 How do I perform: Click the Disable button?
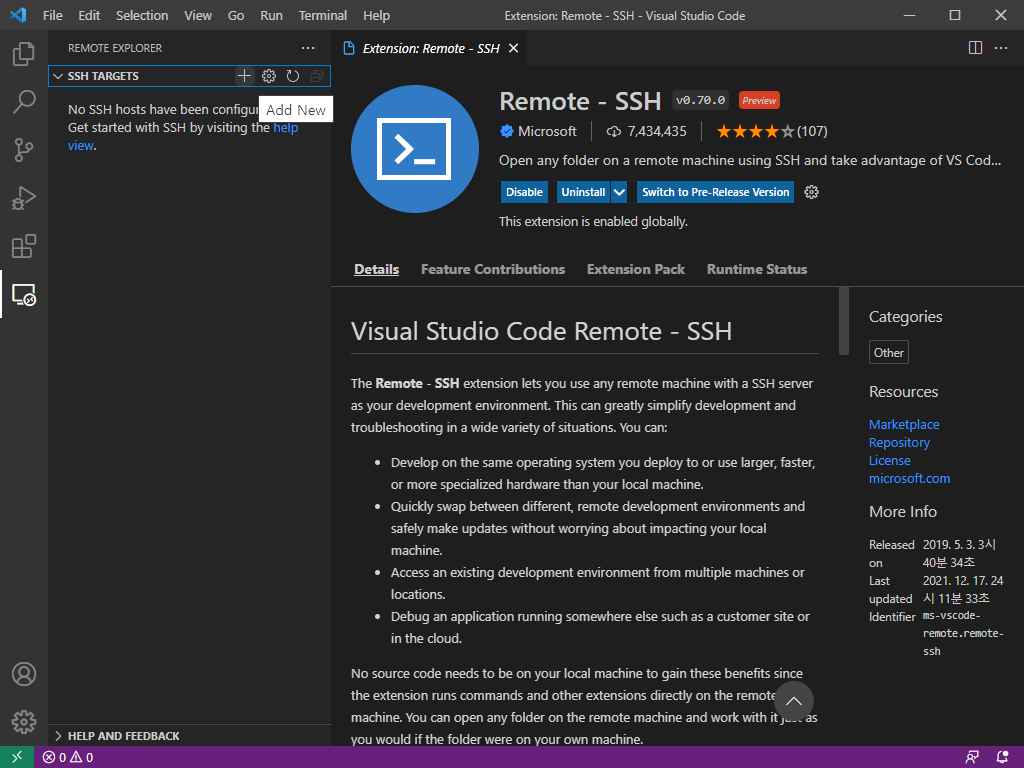524,192
